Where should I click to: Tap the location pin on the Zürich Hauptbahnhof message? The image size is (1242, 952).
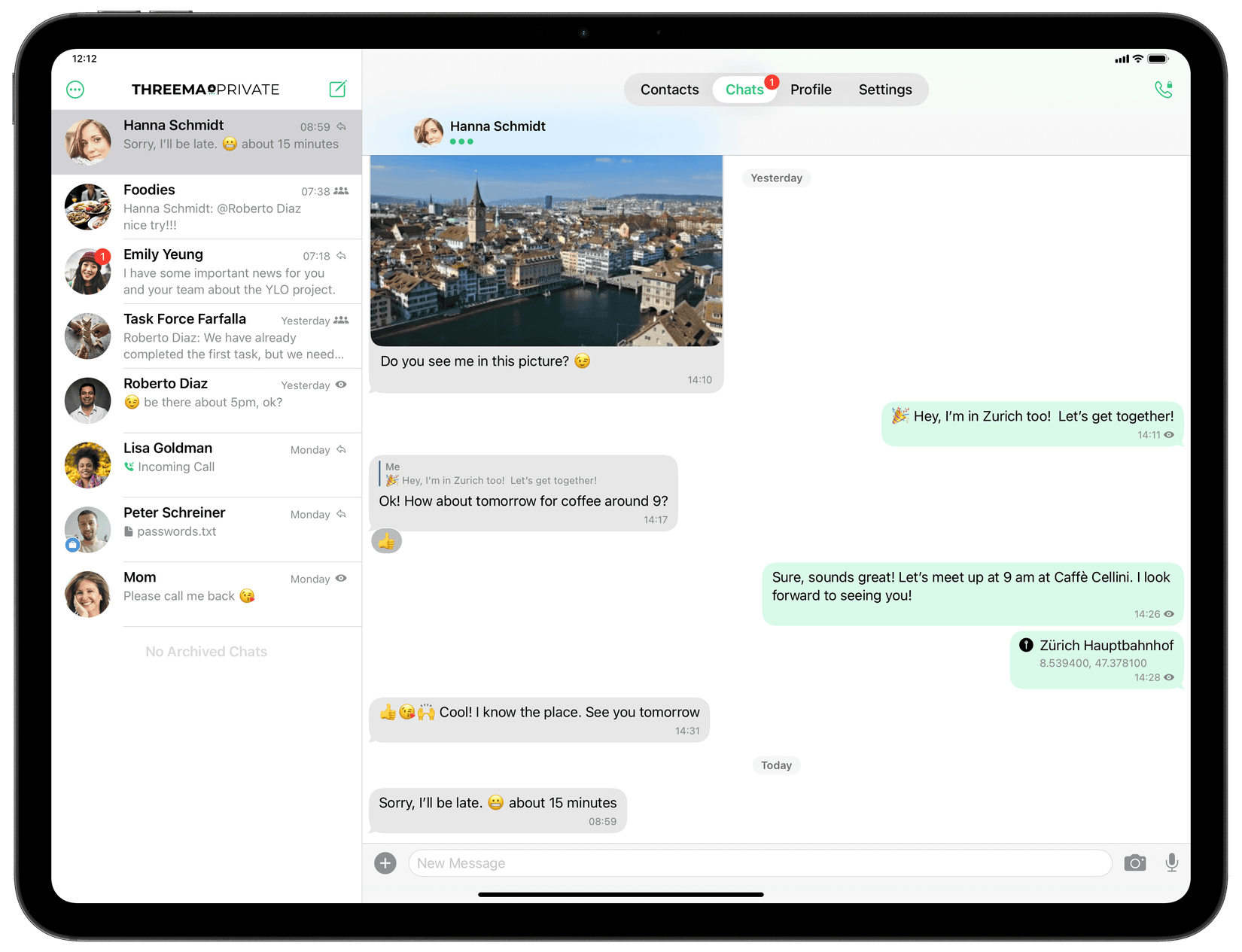pos(1026,645)
